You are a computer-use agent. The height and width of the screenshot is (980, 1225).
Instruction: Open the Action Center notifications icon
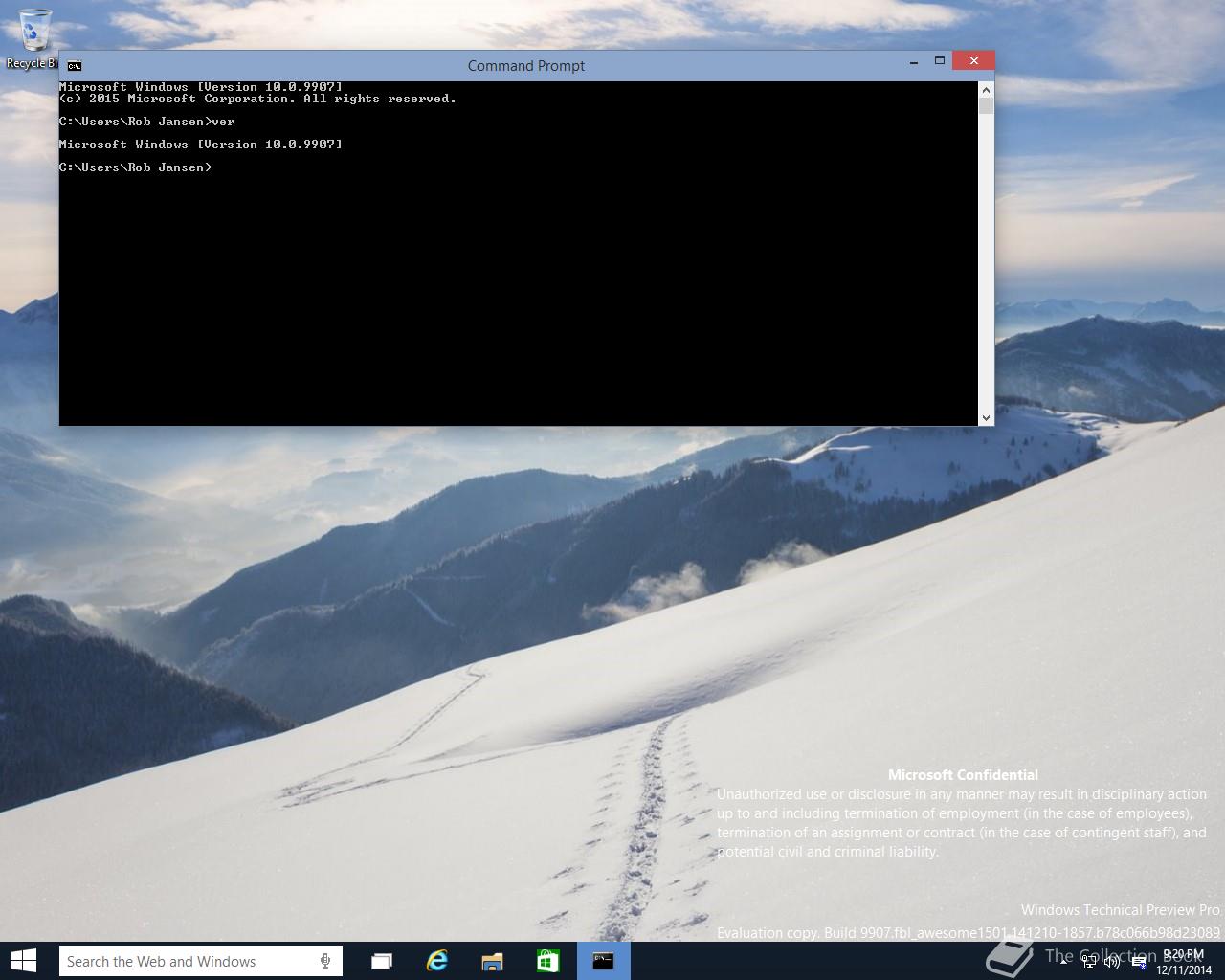[1140, 962]
